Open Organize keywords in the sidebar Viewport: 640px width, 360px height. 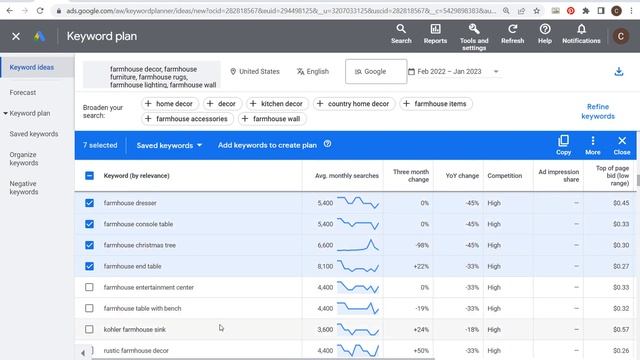[24, 159]
